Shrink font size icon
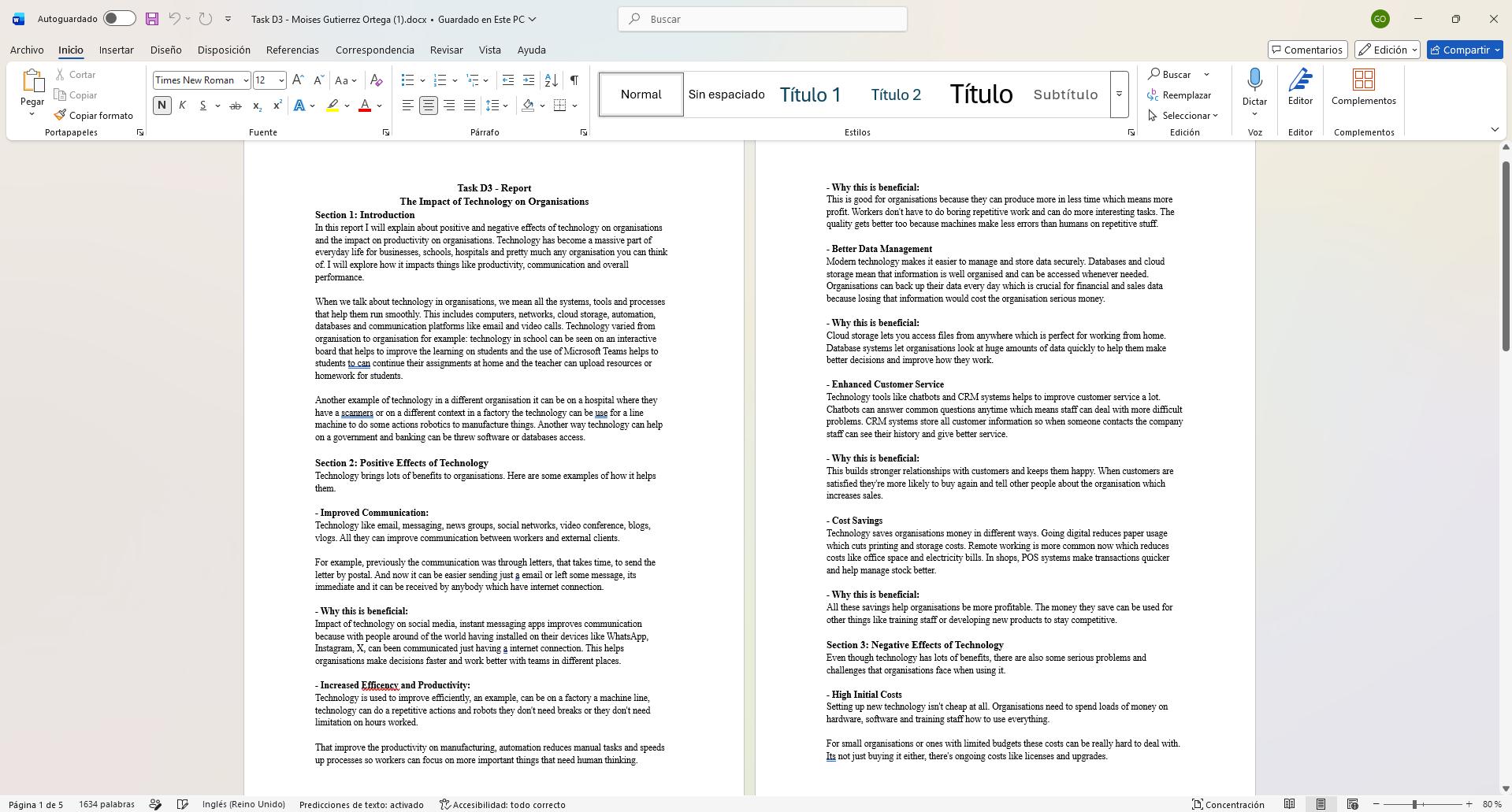This screenshot has width=1512, height=812. (x=318, y=80)
